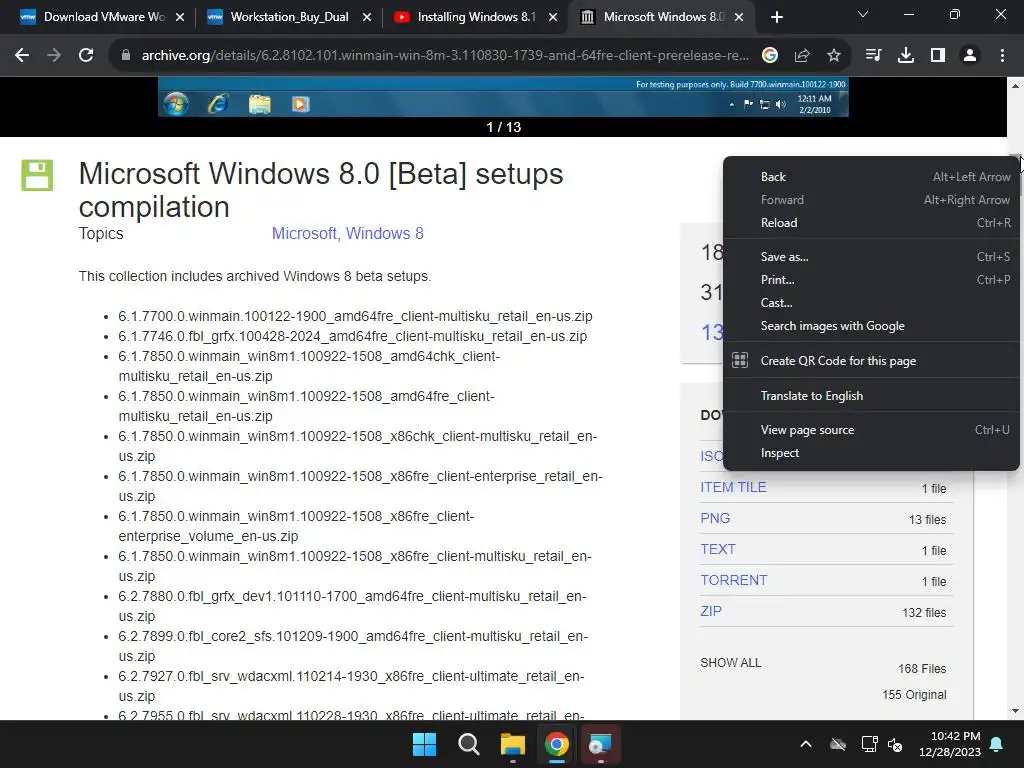Click the muted volume tray icon
This screenshot has width=1024, height=768.
click(x=895, y=744)
